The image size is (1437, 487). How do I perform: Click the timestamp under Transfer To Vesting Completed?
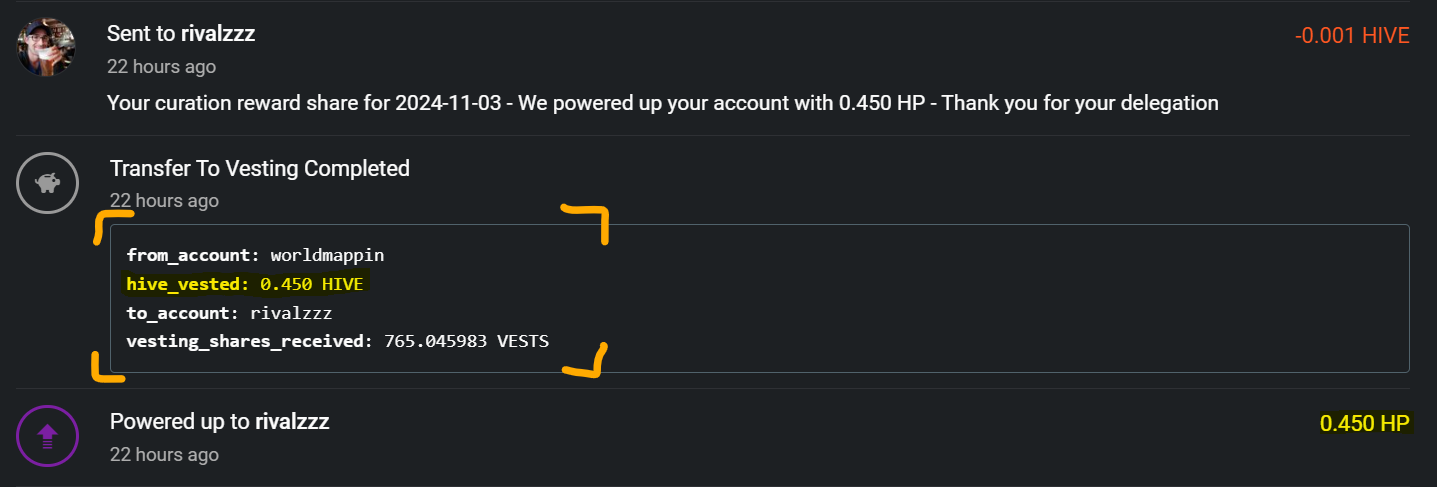(164, 201)
